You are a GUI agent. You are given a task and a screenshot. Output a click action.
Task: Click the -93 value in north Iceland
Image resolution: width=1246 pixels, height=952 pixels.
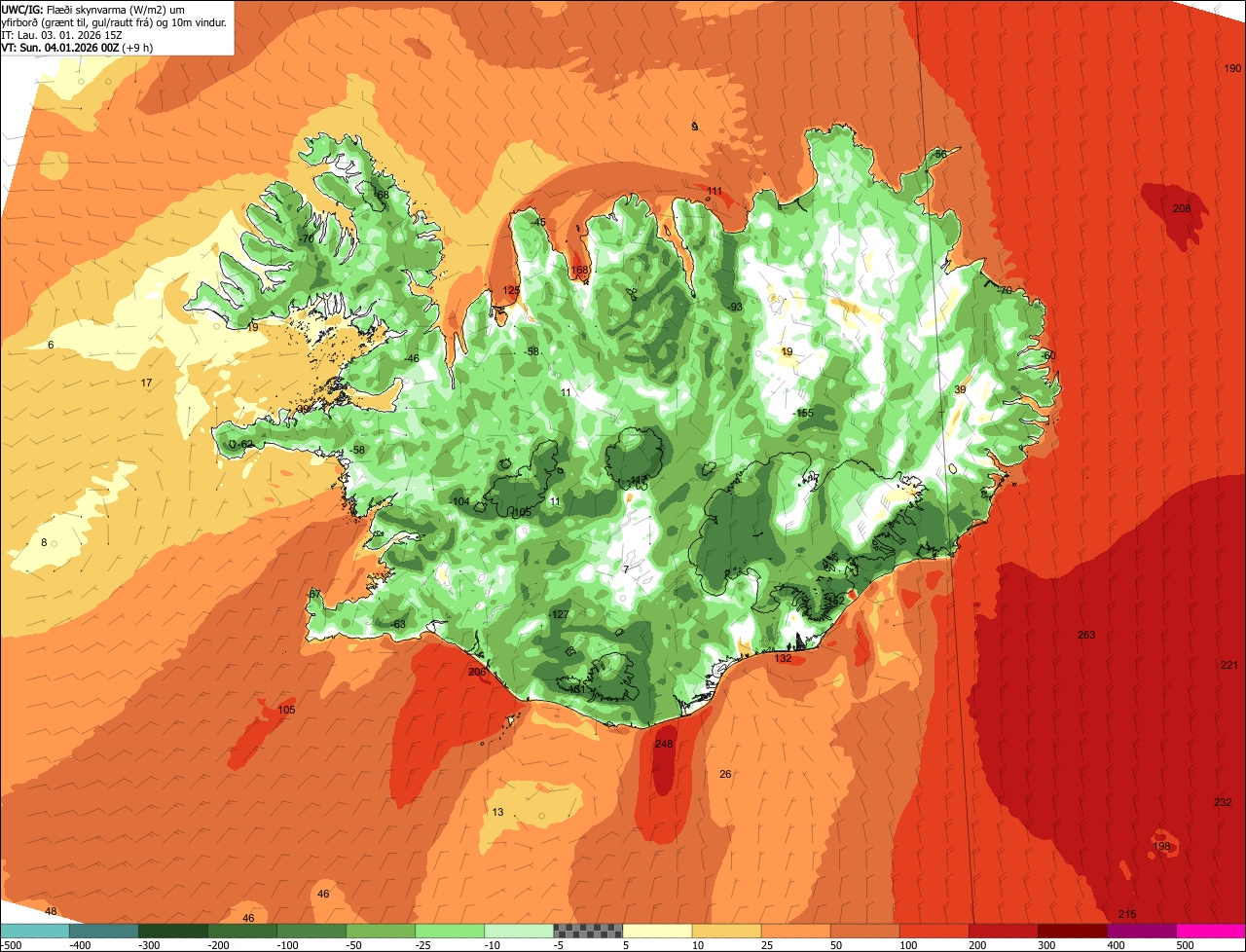tap(734, 307)
